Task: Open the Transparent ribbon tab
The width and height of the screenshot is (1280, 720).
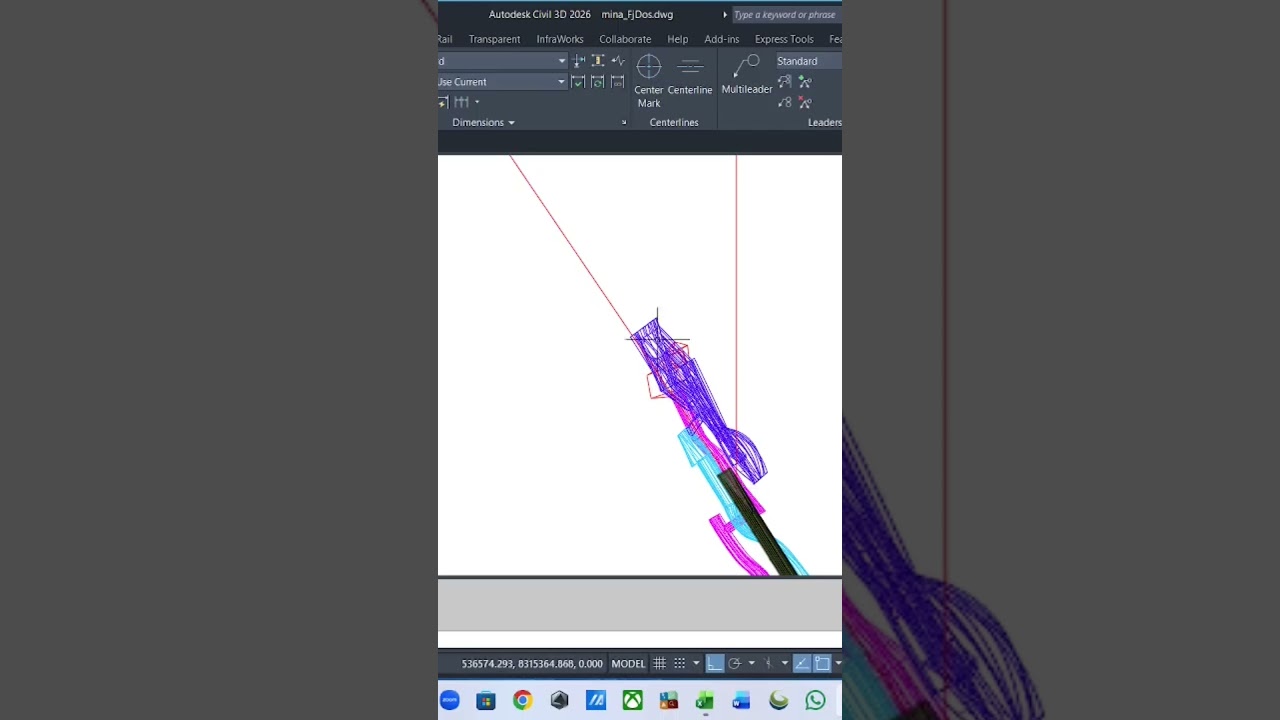Action: click(494, 39)
